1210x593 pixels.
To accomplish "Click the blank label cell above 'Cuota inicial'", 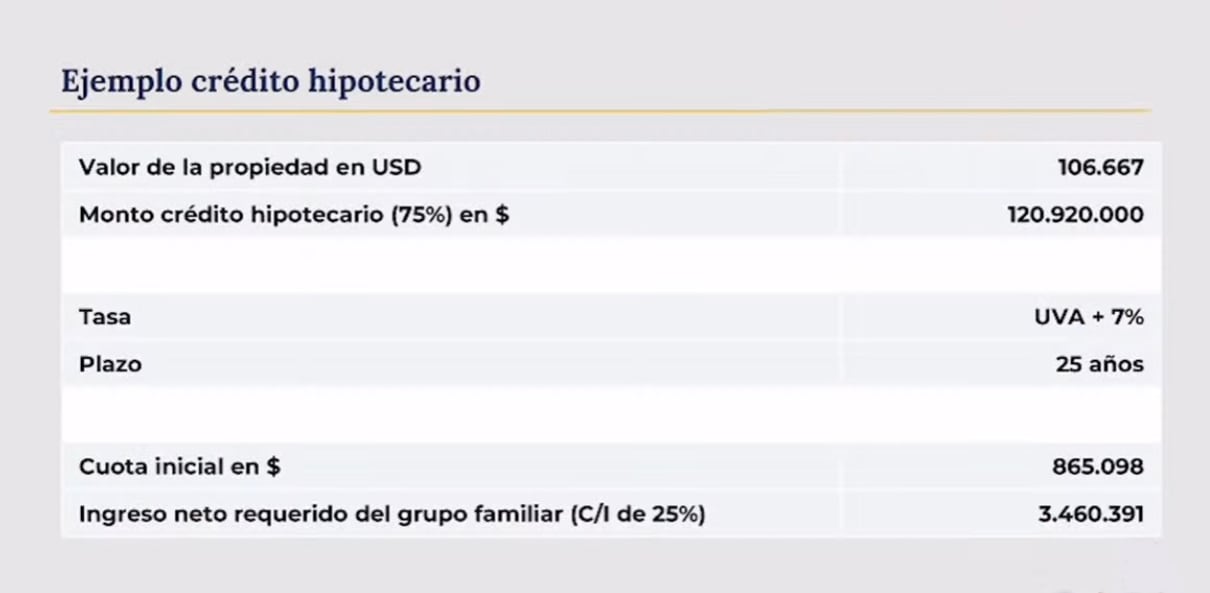I will point(451,415).
